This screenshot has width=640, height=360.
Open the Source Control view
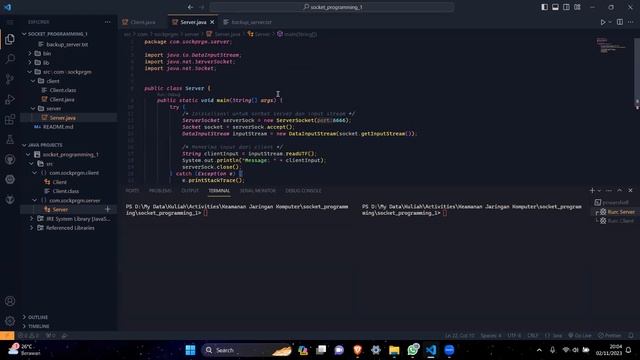coord(10,79)
